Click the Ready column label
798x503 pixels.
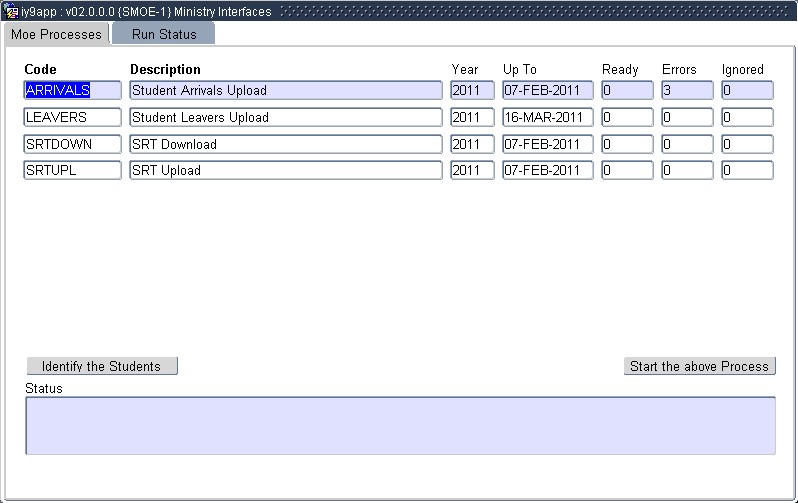point(620,69)
